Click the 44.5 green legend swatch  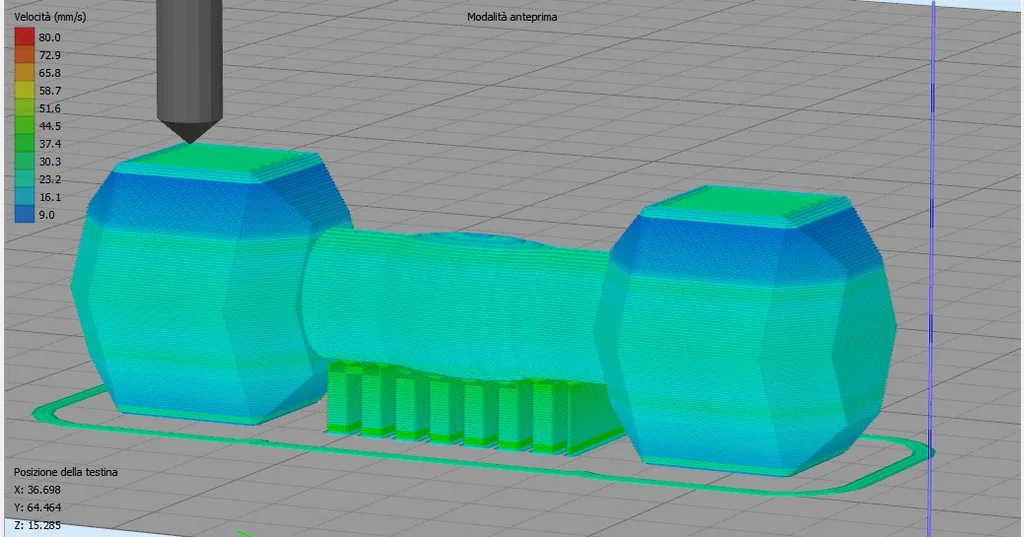click(24, 125)
